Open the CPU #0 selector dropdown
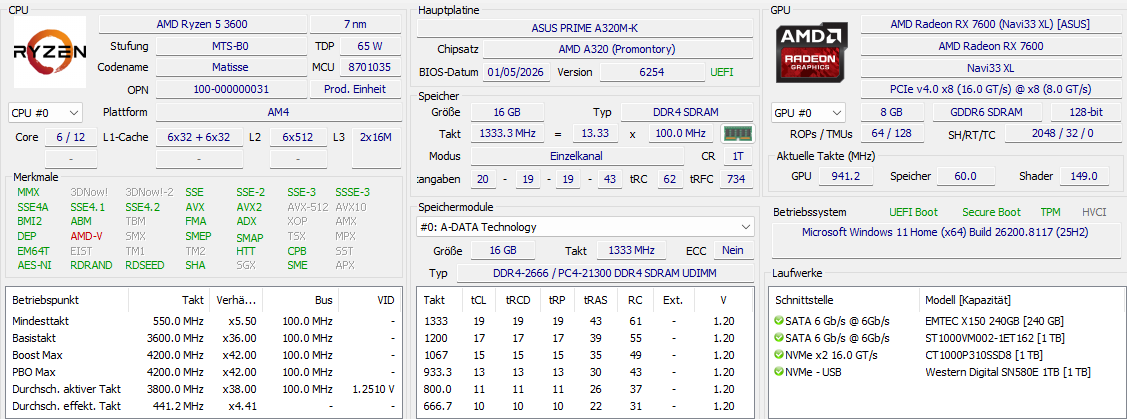 [45, 113]
